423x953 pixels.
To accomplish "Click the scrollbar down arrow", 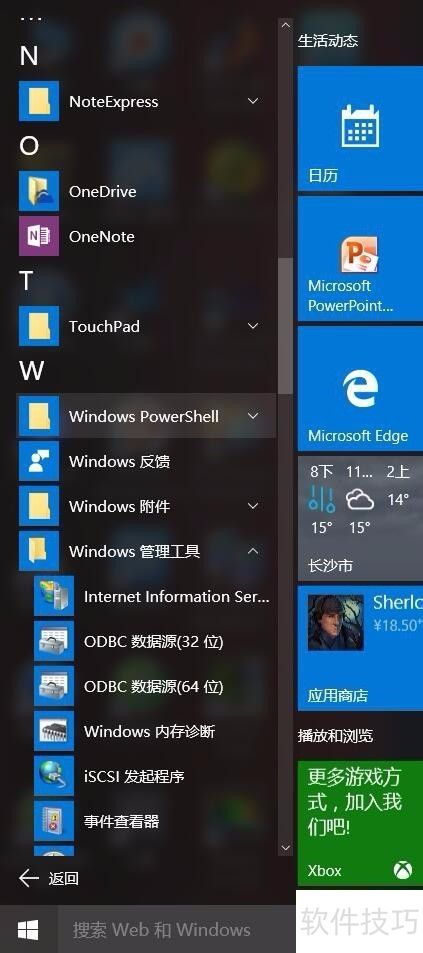I will pyautogui.click(x=286, y=847).
